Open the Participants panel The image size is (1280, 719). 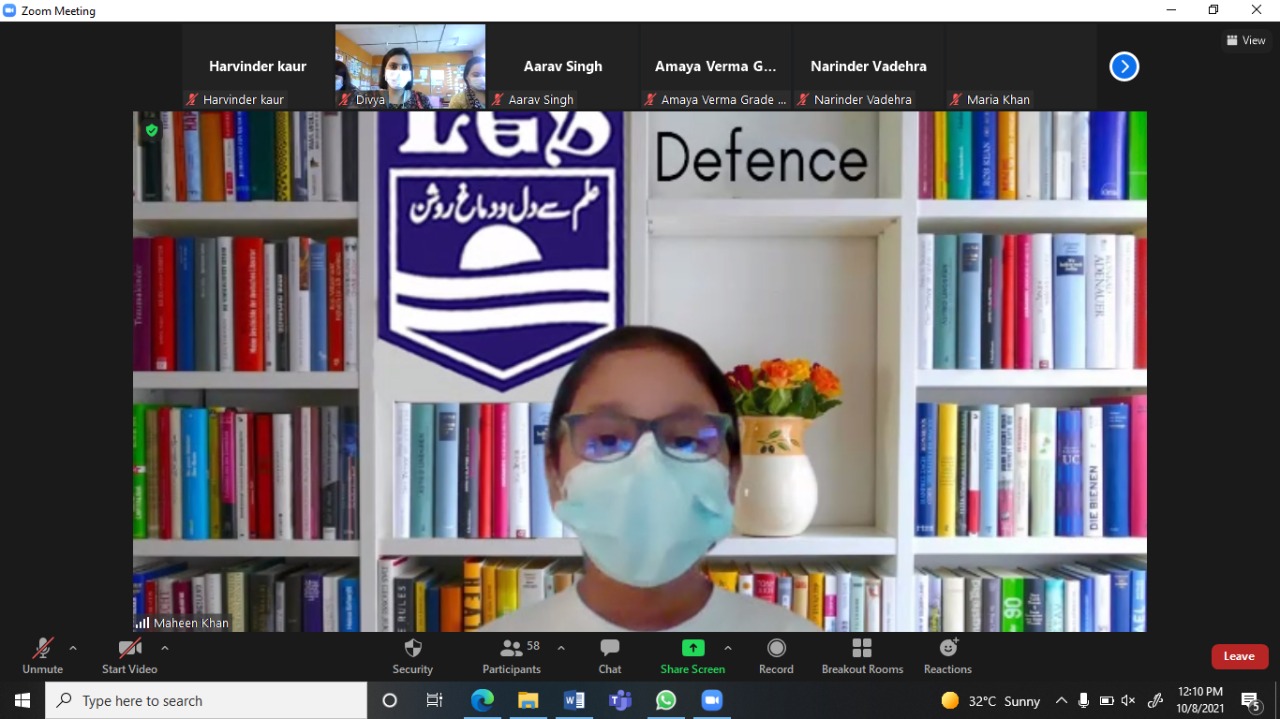tap(512, 657)
